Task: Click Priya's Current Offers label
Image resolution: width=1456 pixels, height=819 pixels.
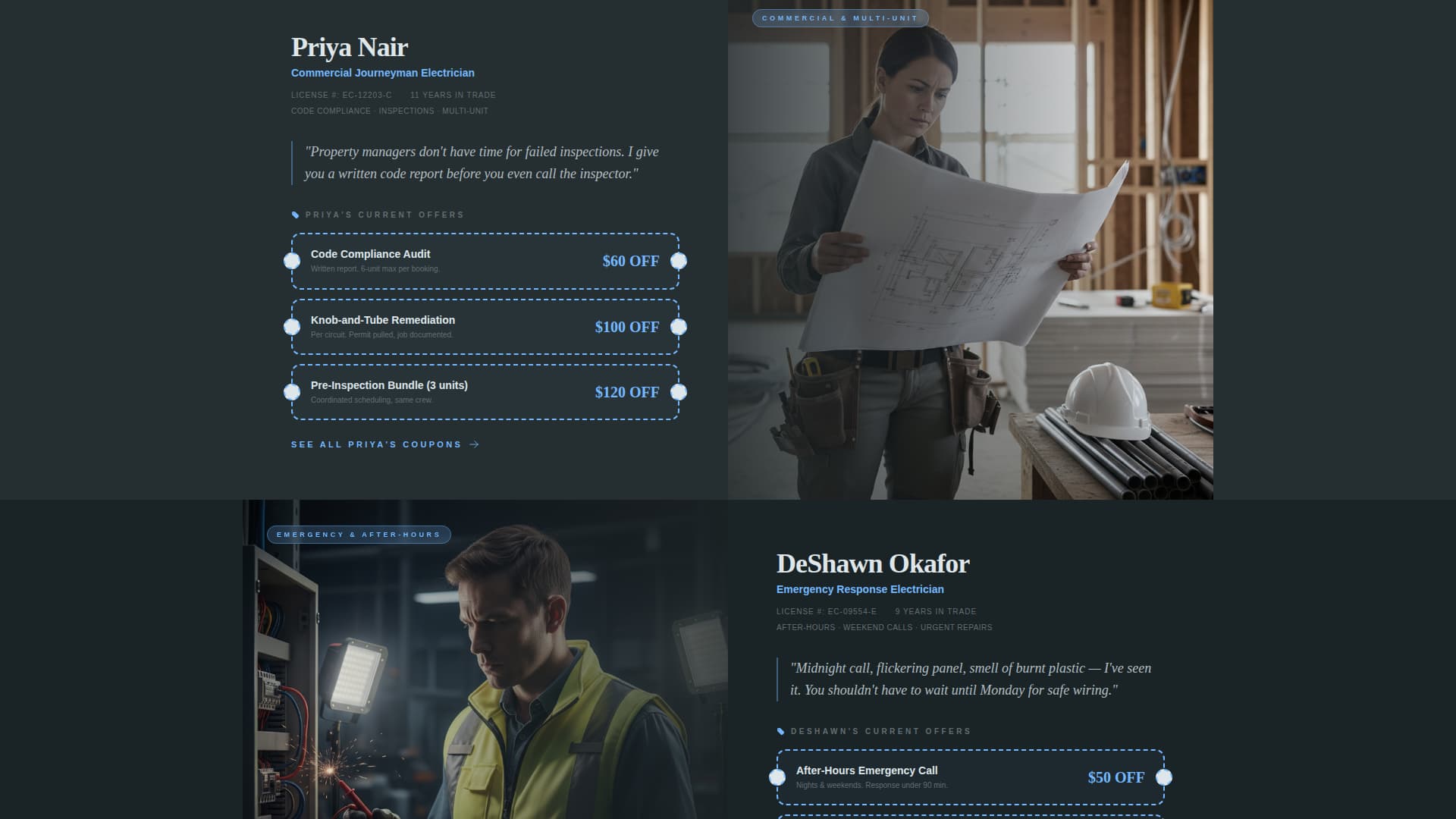Action: [x=384, y=215]
